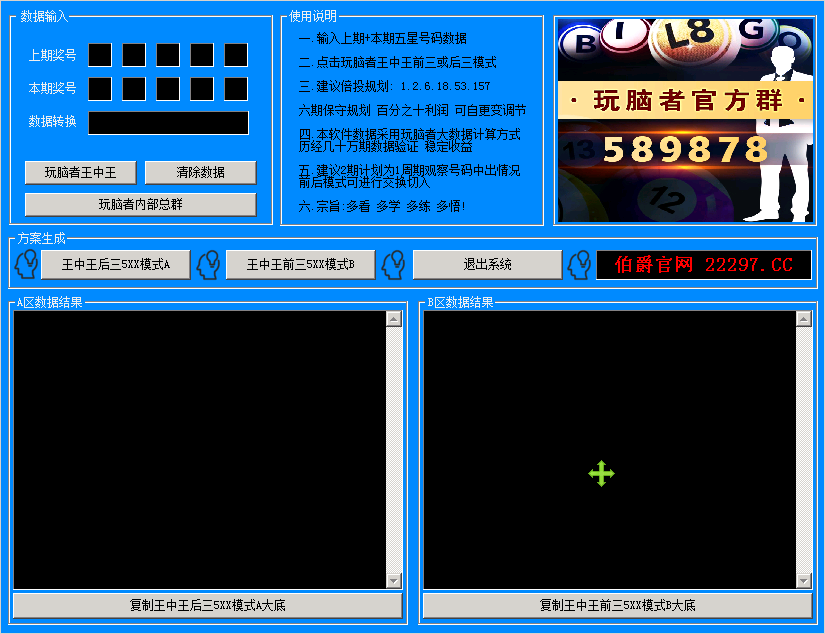Focus the last 本期奖号 digit box
The width and height of the screenshot is (825, 634).
[x=236, y=89]
